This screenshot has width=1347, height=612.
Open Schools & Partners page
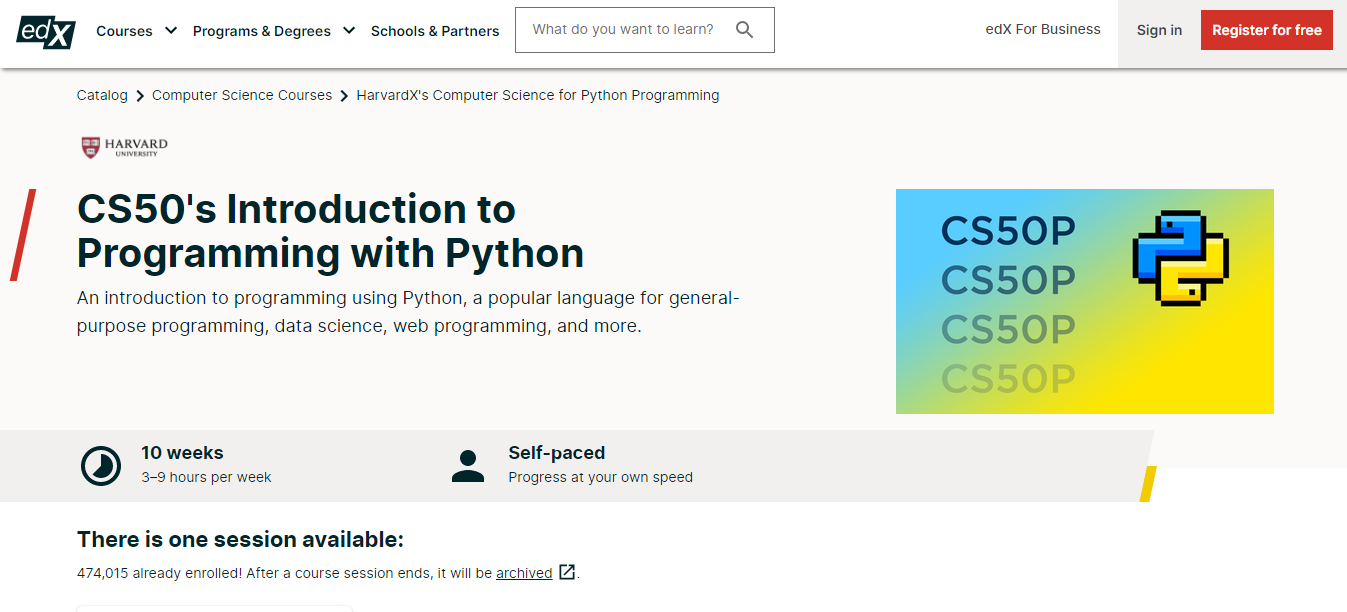click(x=435, y=31)
